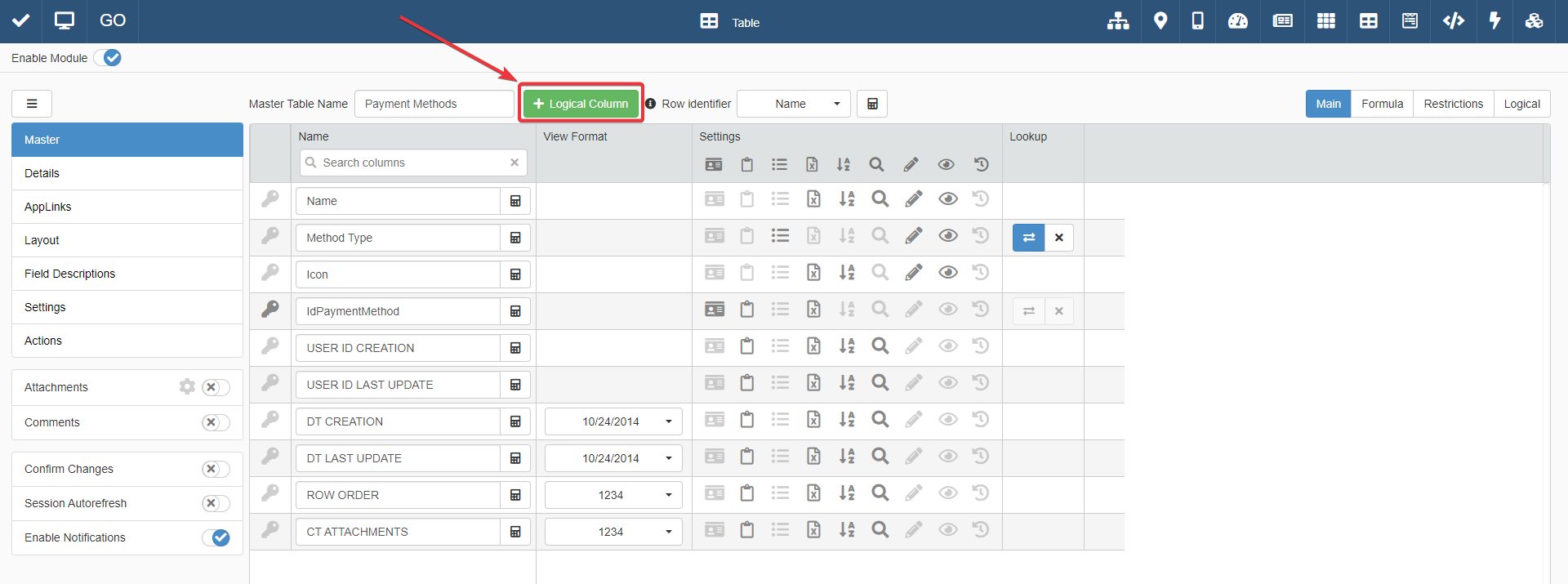1568x584 pixels.
Task: Toggle eye visibility for the Icon row
Action: (947, 273)
